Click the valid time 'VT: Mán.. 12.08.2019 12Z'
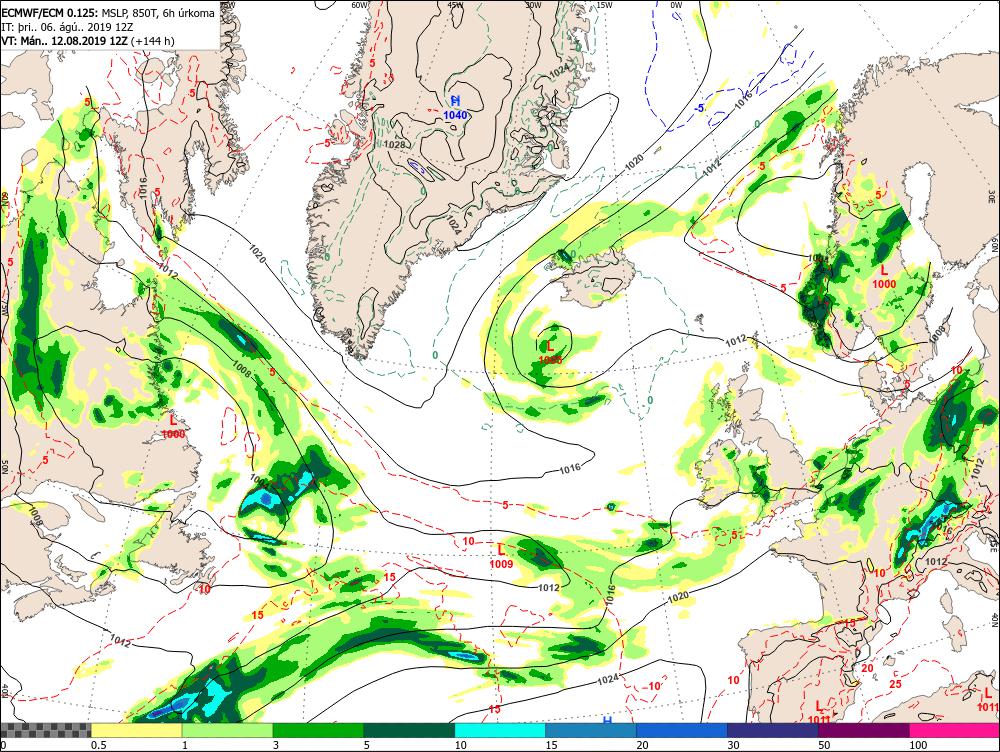 coord(64,41)
